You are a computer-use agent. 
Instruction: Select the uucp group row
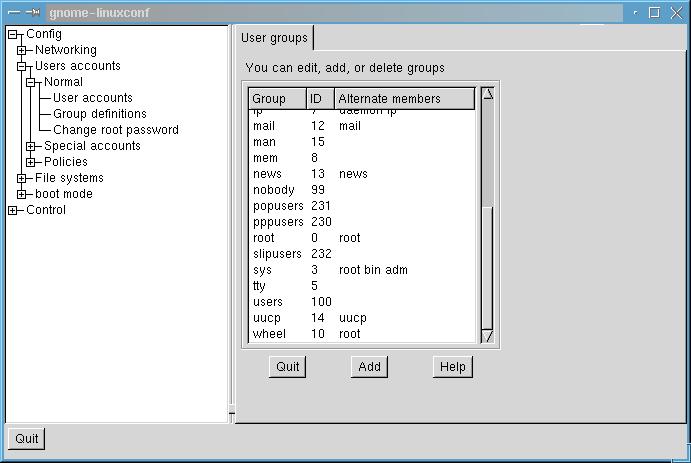coord(362,318)
